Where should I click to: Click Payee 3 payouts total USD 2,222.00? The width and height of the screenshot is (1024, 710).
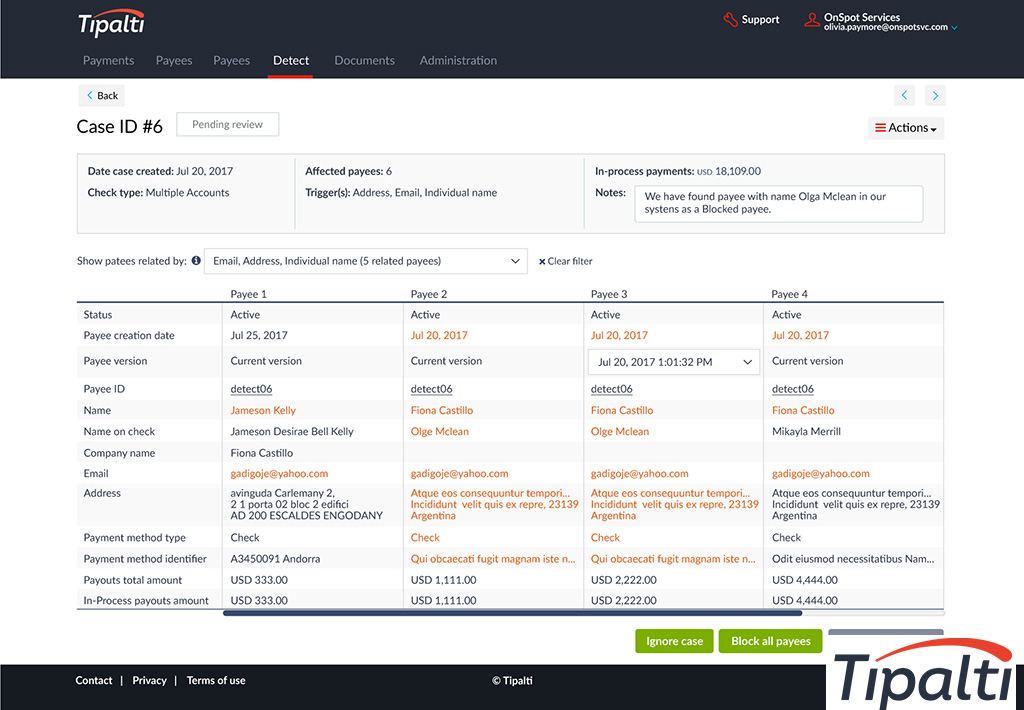[624, 580]
